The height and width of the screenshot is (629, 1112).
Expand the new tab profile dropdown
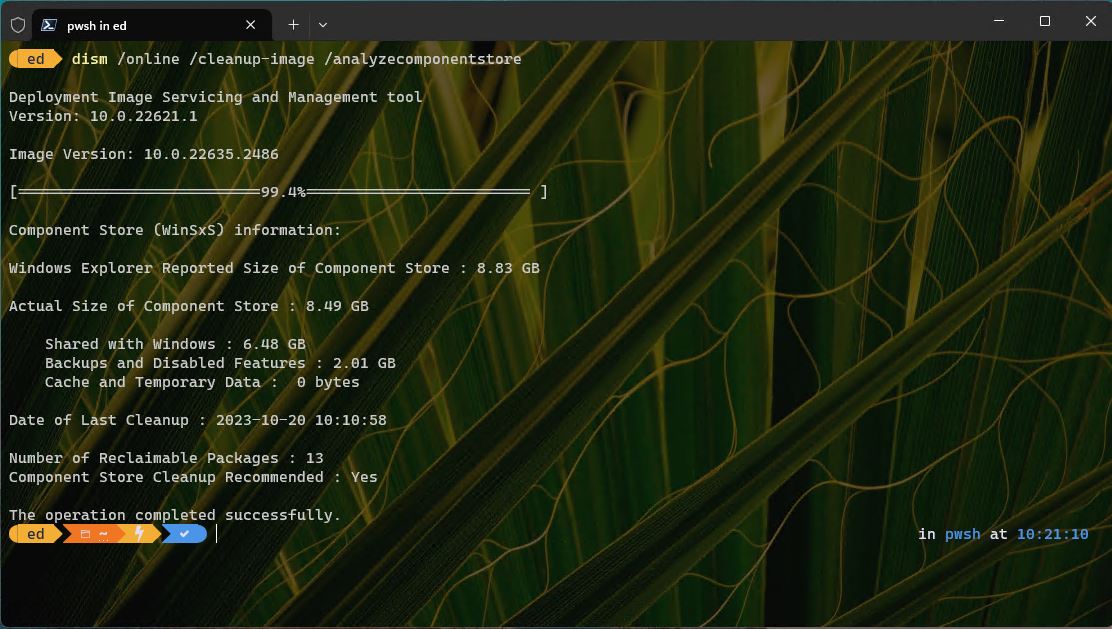(x=323, y=24)
